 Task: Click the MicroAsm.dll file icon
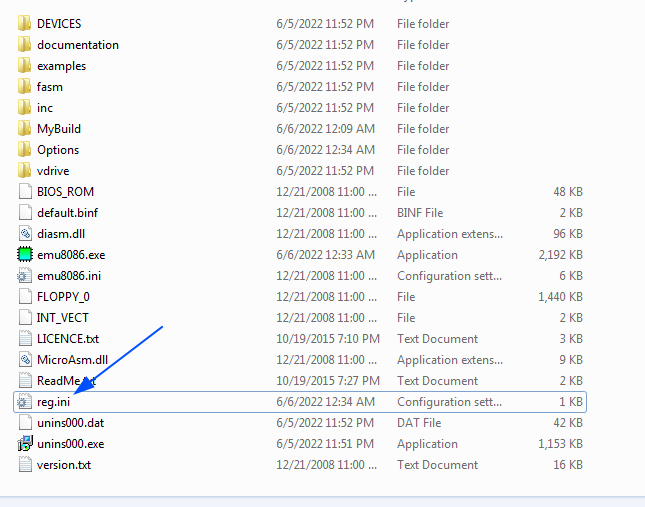[25, 360]
